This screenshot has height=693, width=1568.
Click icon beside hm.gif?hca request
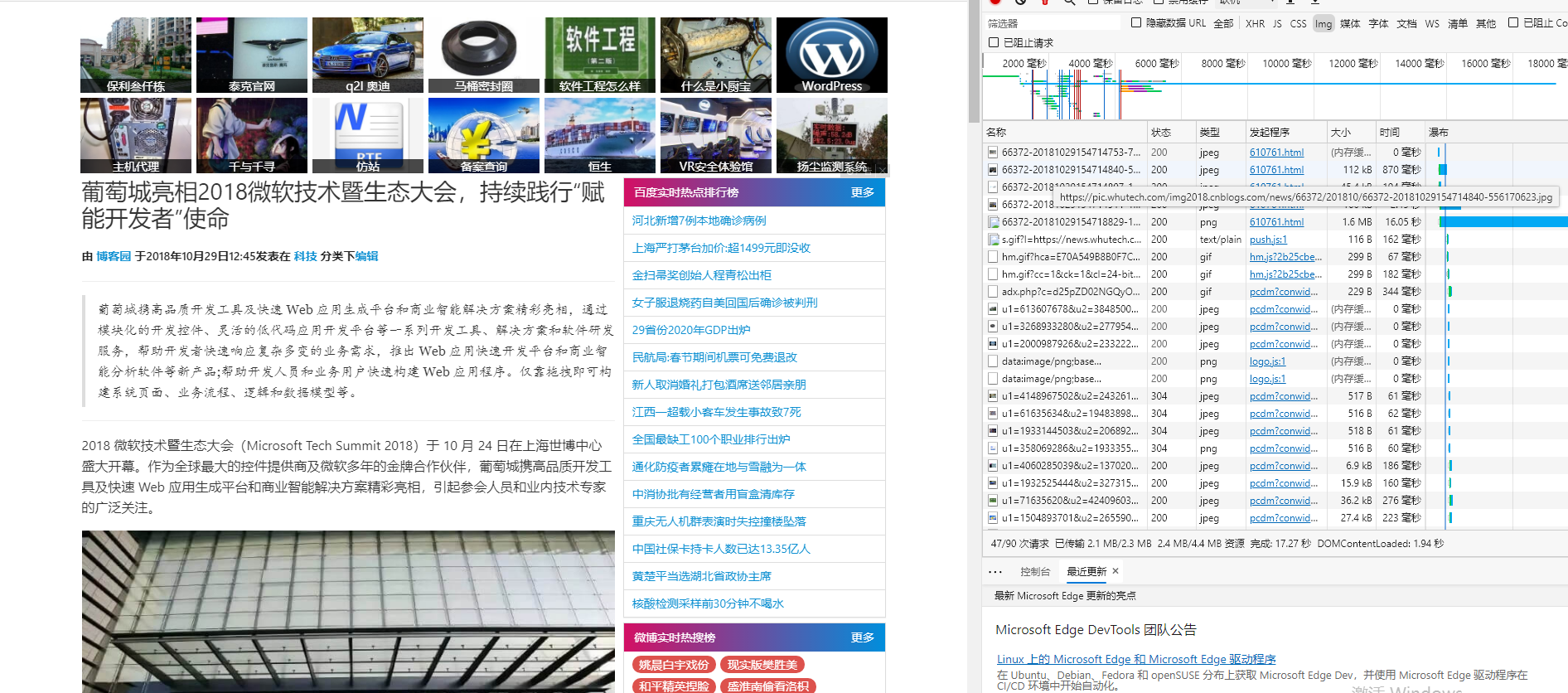click(x=993, y=257)
